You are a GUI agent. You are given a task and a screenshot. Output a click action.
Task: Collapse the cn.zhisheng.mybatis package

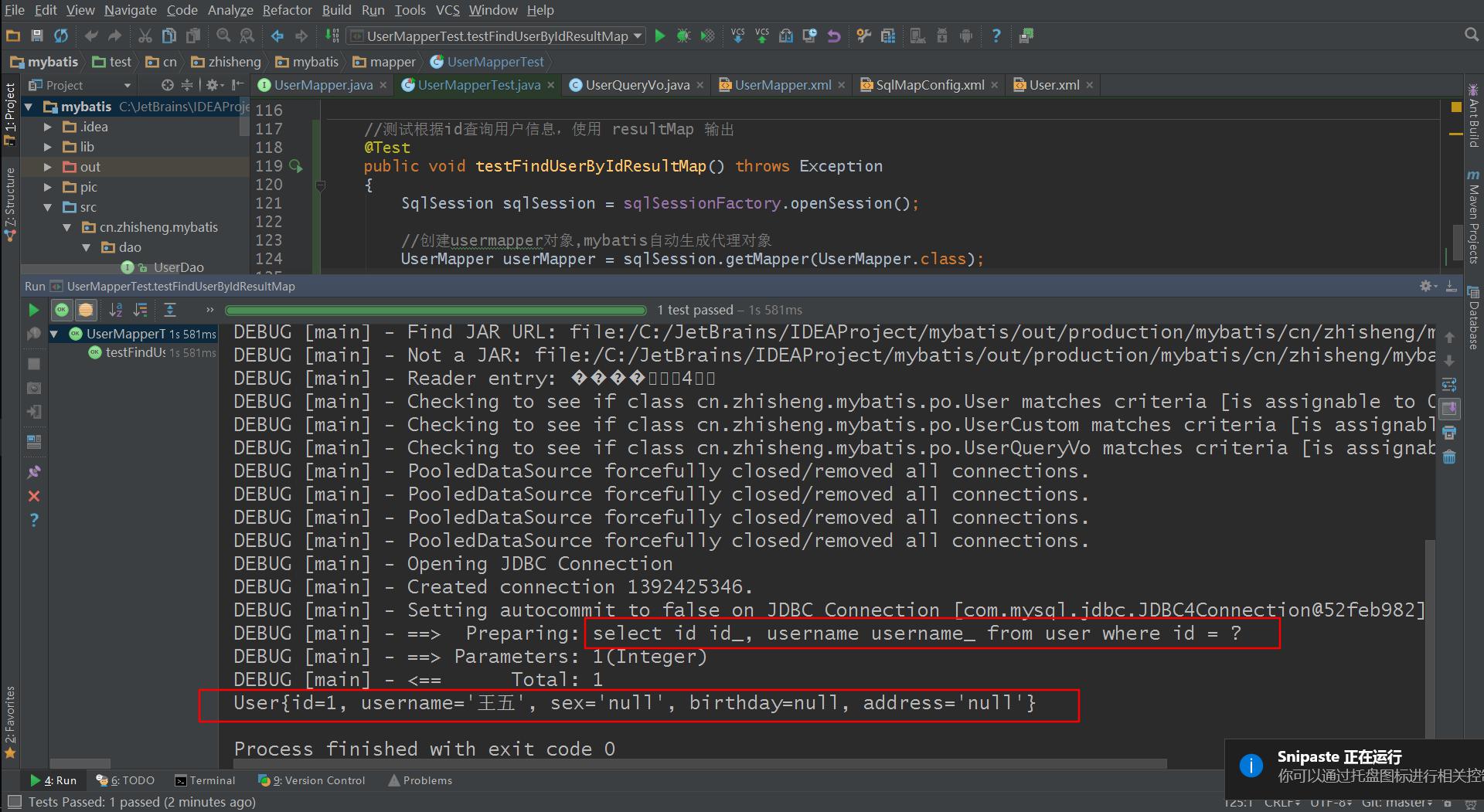pos(67,227)
